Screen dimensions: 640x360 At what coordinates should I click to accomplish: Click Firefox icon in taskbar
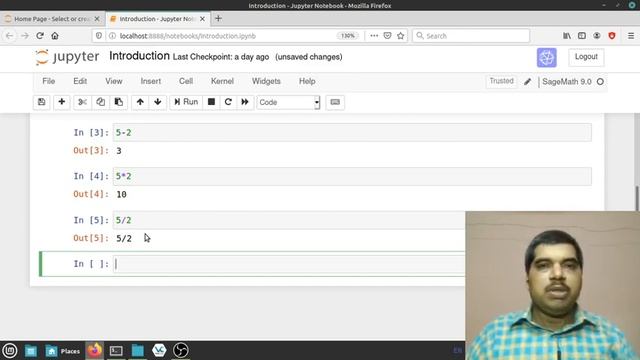point(95,350)
